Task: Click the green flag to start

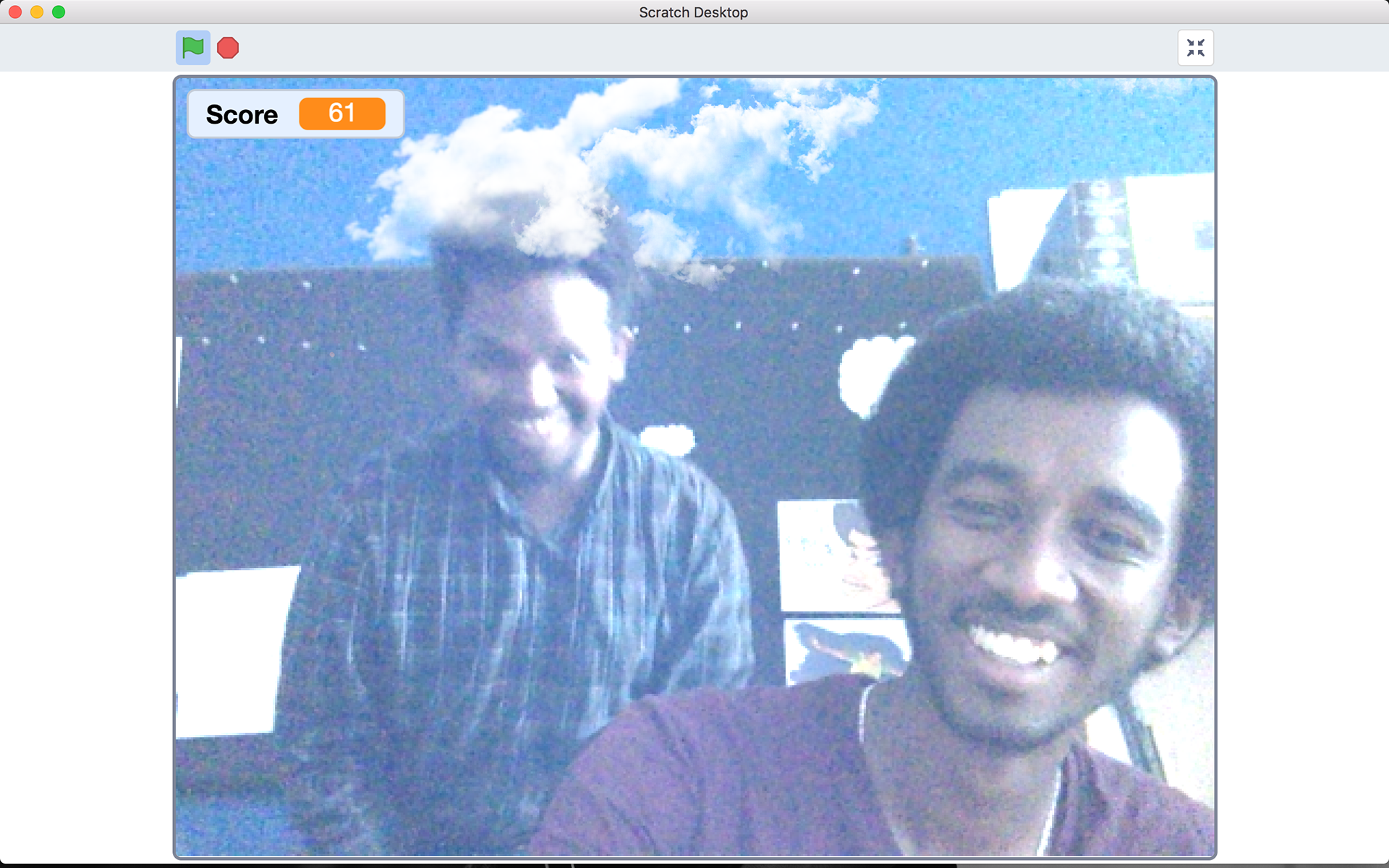Action: pos(192,48)
